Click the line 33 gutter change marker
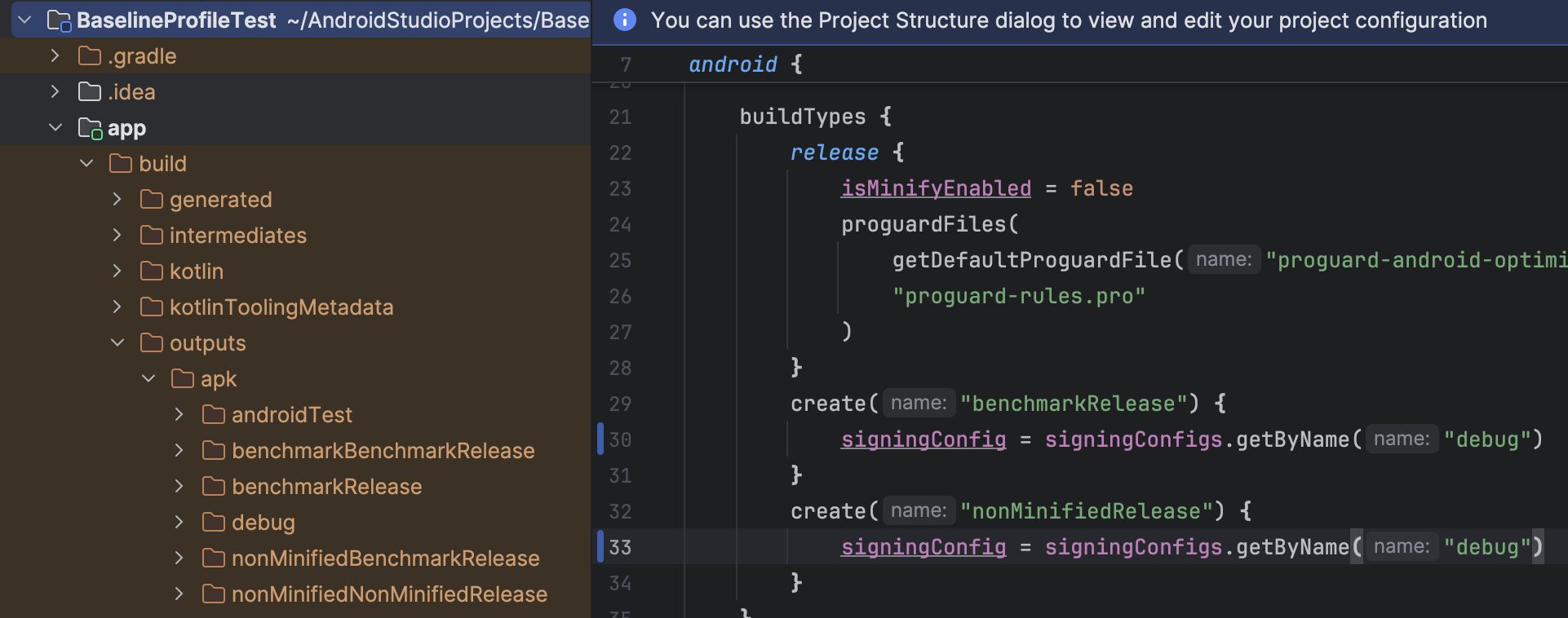This screenshot has height=618, width=1568. coord(600,546)
